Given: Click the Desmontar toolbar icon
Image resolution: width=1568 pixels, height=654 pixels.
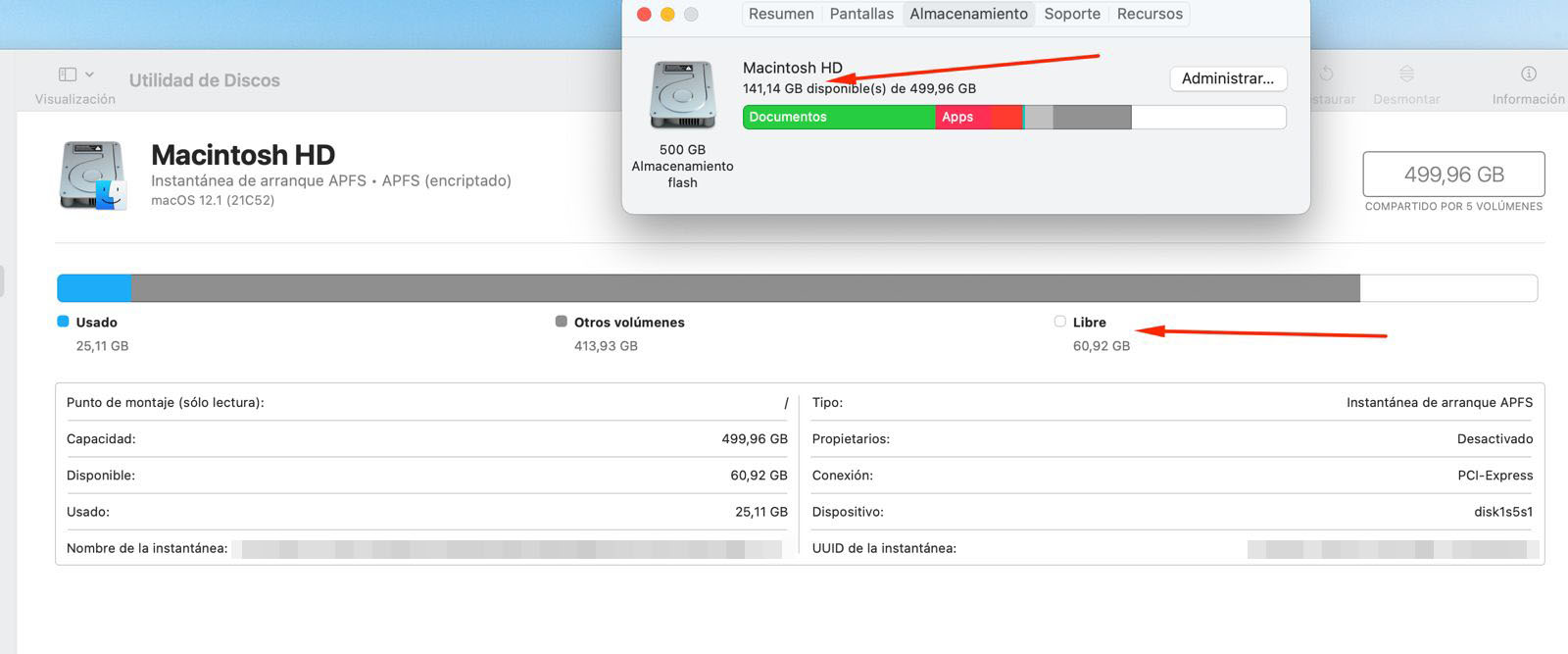Looking at the screenshot, I should pyautogui.click(x=1406, y=75).
